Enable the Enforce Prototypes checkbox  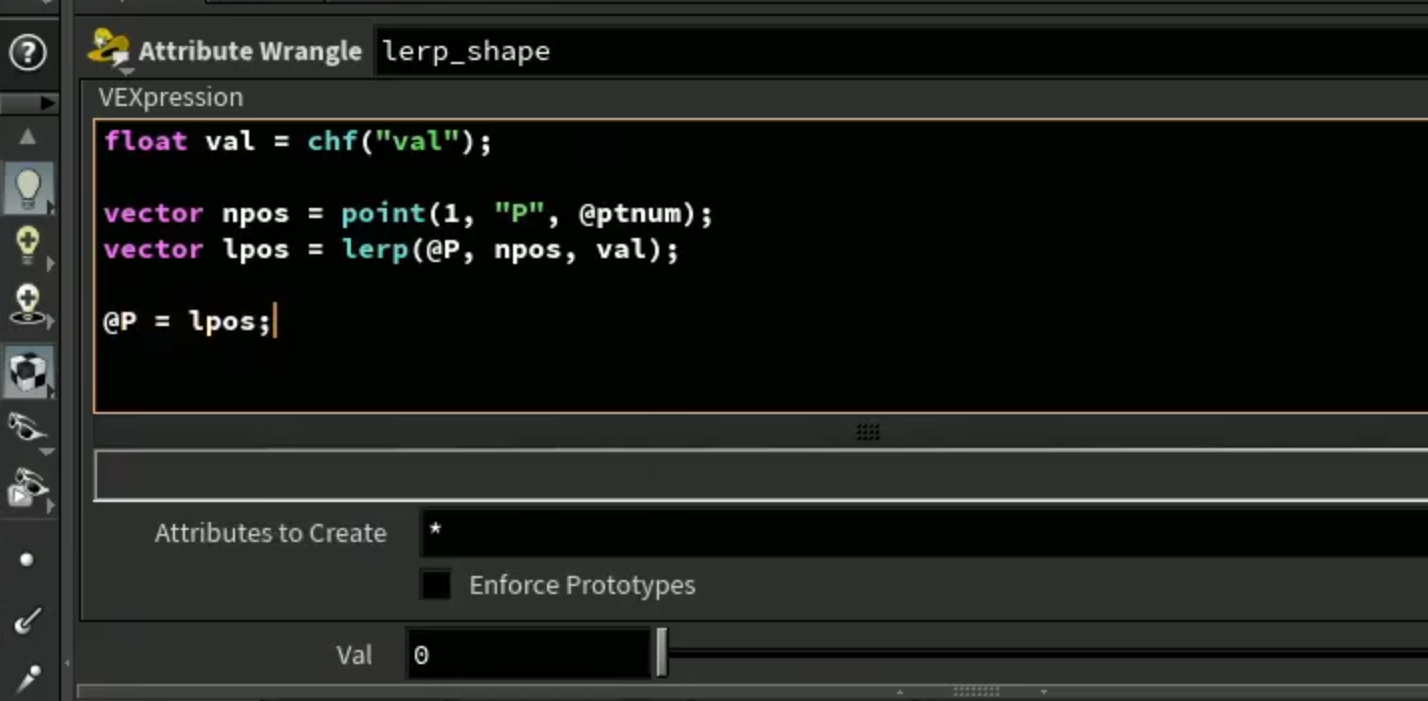(436, 585)
